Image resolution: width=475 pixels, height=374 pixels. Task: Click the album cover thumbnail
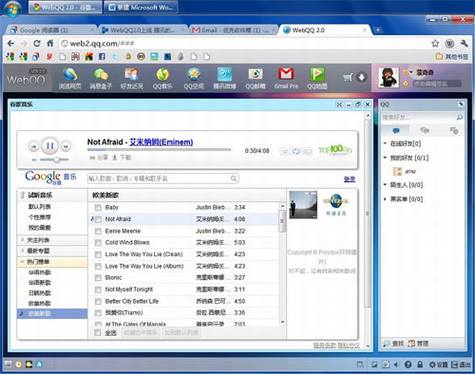(303, 205)
